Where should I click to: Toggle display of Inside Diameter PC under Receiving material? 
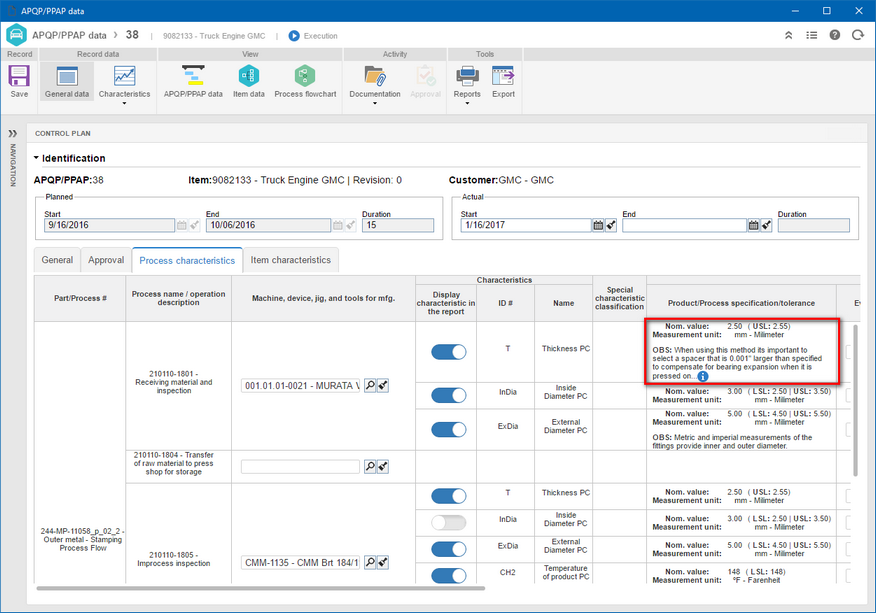point(449,396)
